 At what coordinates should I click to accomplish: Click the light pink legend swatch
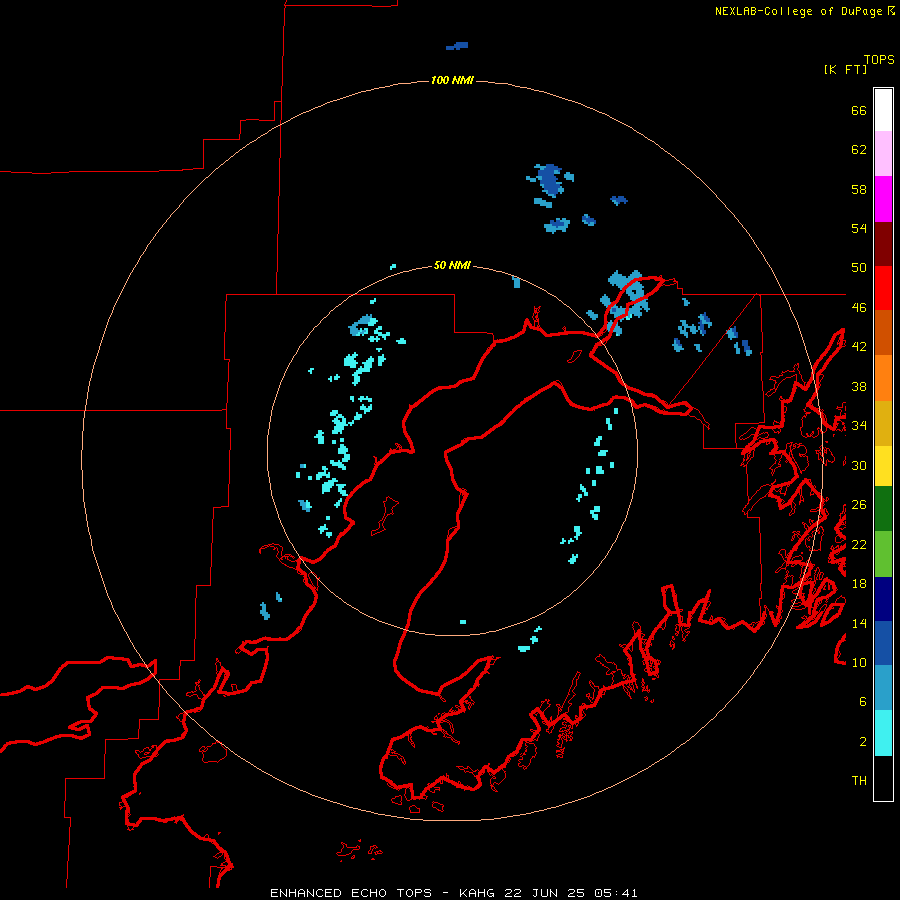[883, 153]
